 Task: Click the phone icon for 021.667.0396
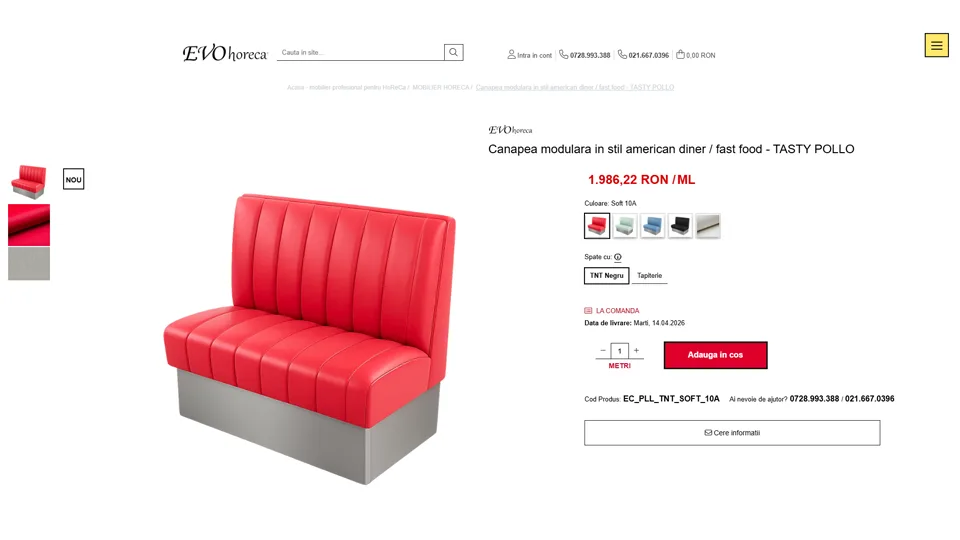click(x=622, y=54)
